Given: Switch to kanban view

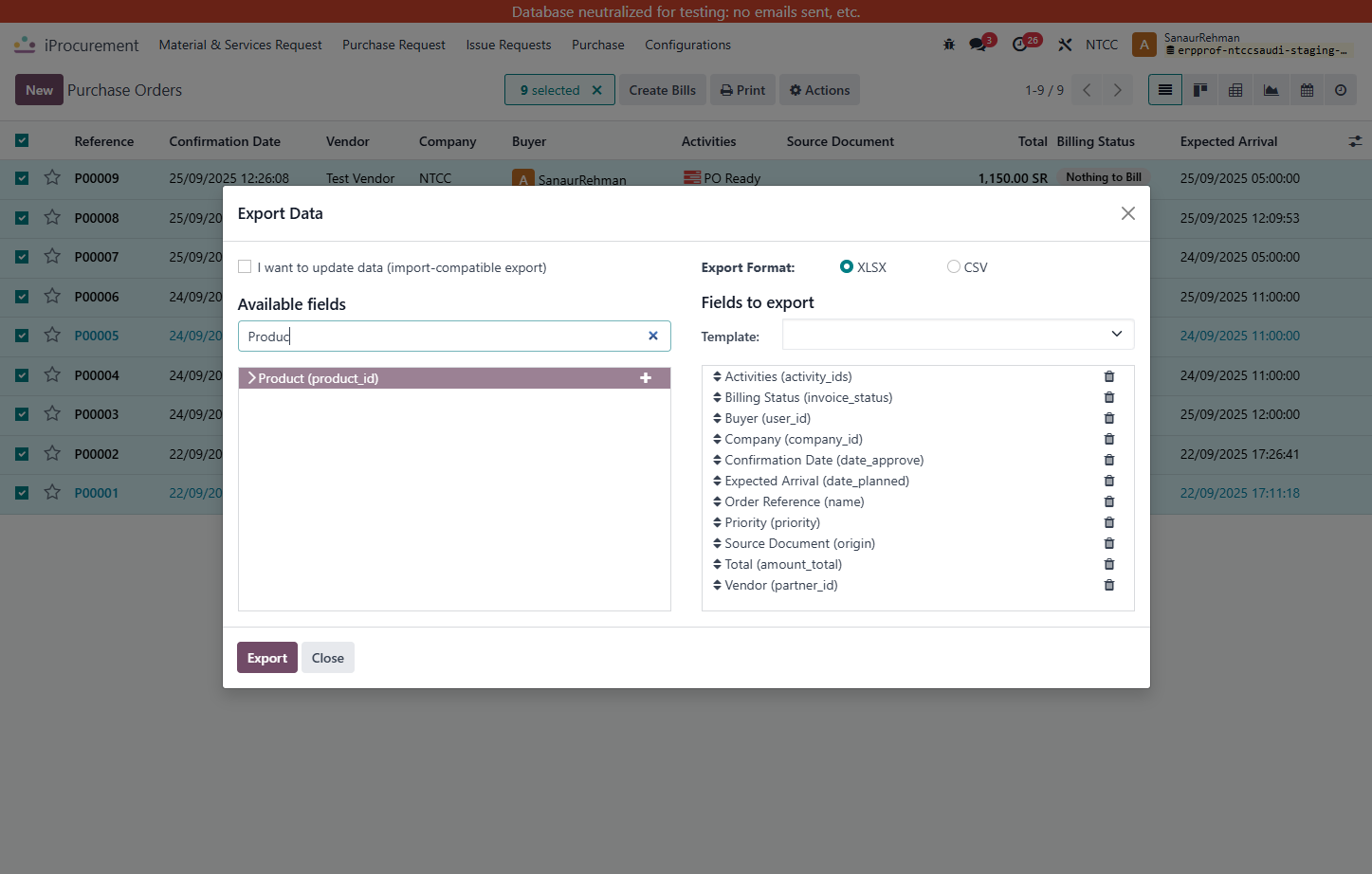Looking at the screenshot, I should (x=1200, y=90).
